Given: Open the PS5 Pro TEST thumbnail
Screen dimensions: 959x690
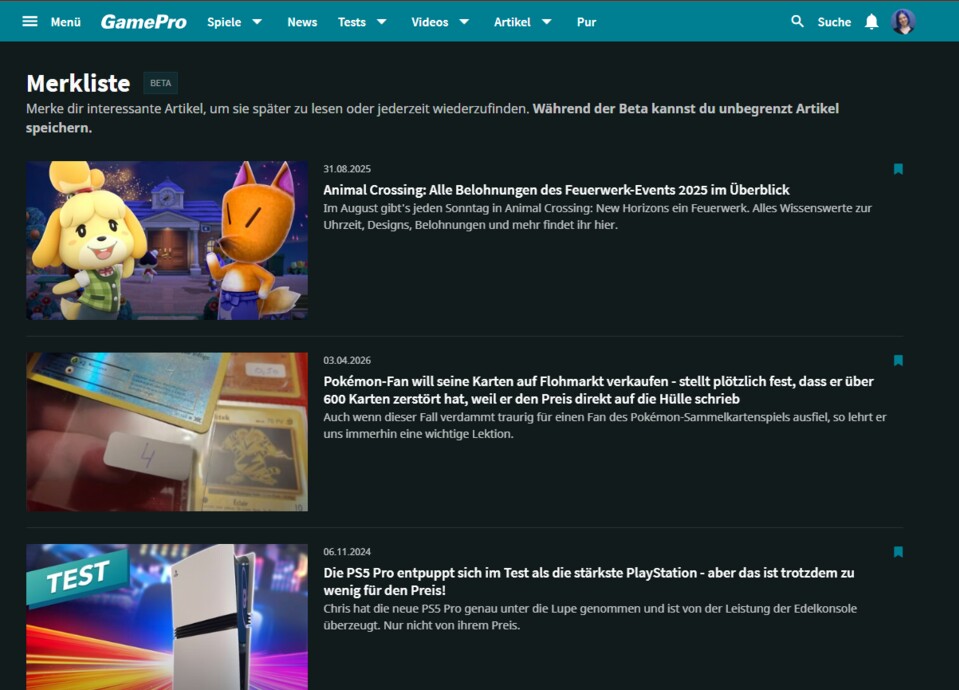Looking at the screenshot, I should (167, 617).
